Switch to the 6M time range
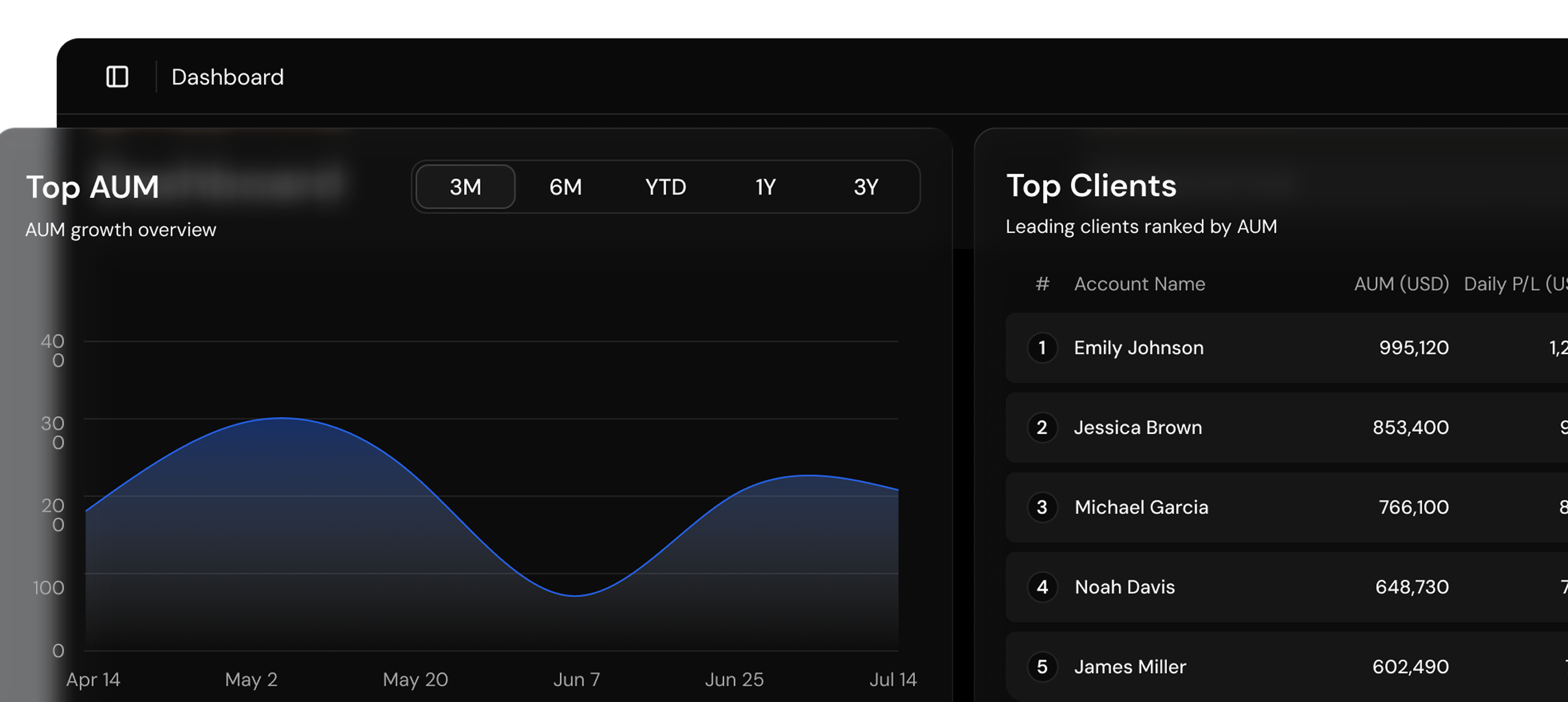 click(565, 186)
